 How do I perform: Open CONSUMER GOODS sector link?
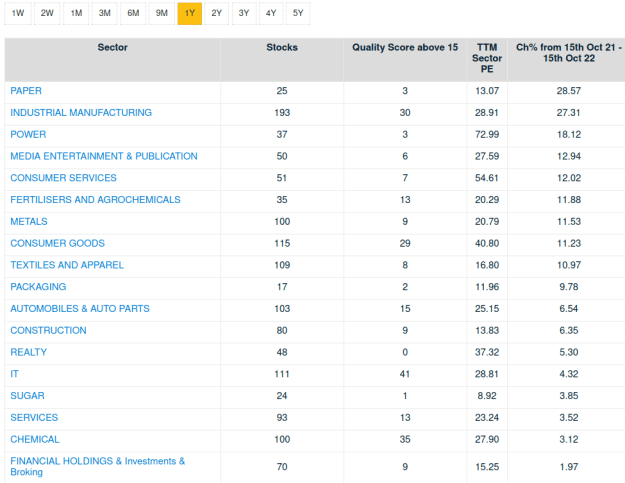coord(57,243)
